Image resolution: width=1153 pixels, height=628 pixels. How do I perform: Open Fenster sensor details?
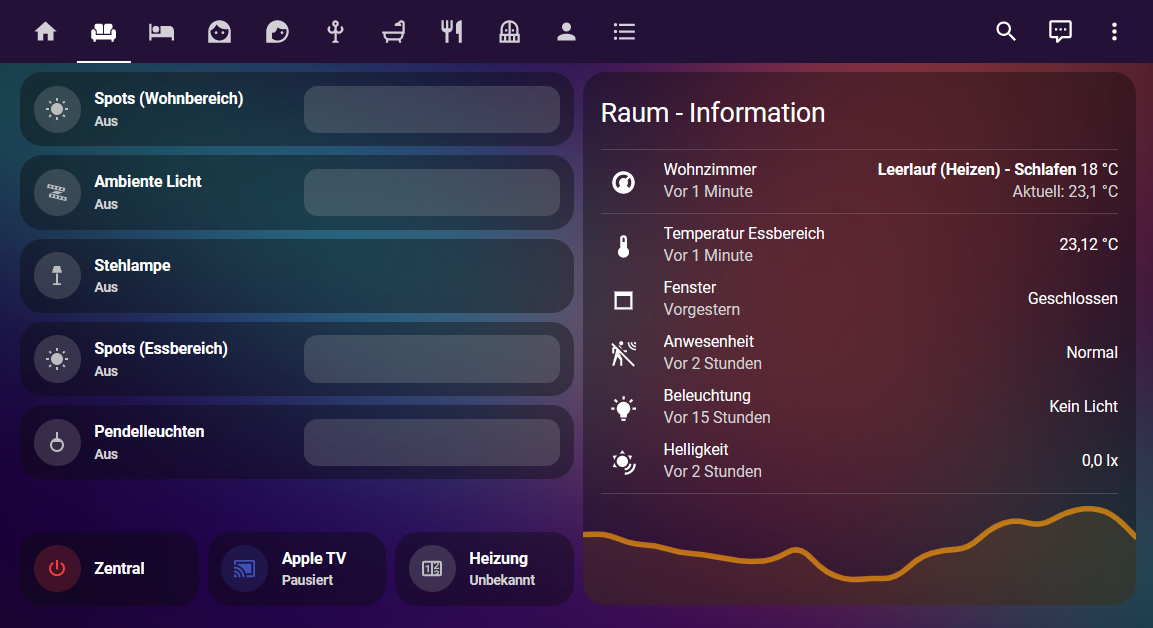(859, 299)
